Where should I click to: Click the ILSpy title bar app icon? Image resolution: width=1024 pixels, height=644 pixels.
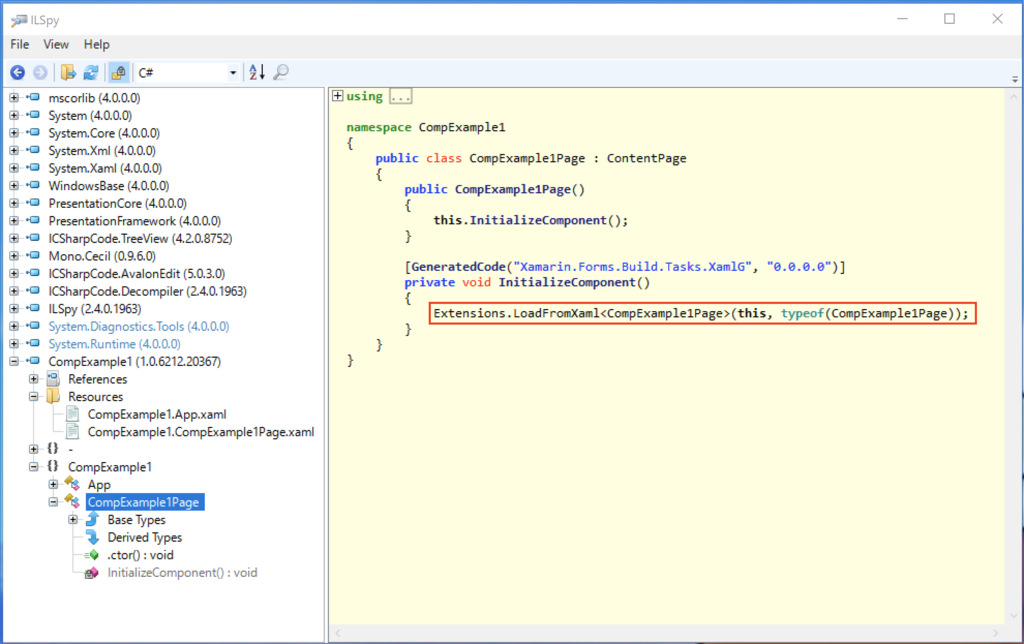(18, 20)
